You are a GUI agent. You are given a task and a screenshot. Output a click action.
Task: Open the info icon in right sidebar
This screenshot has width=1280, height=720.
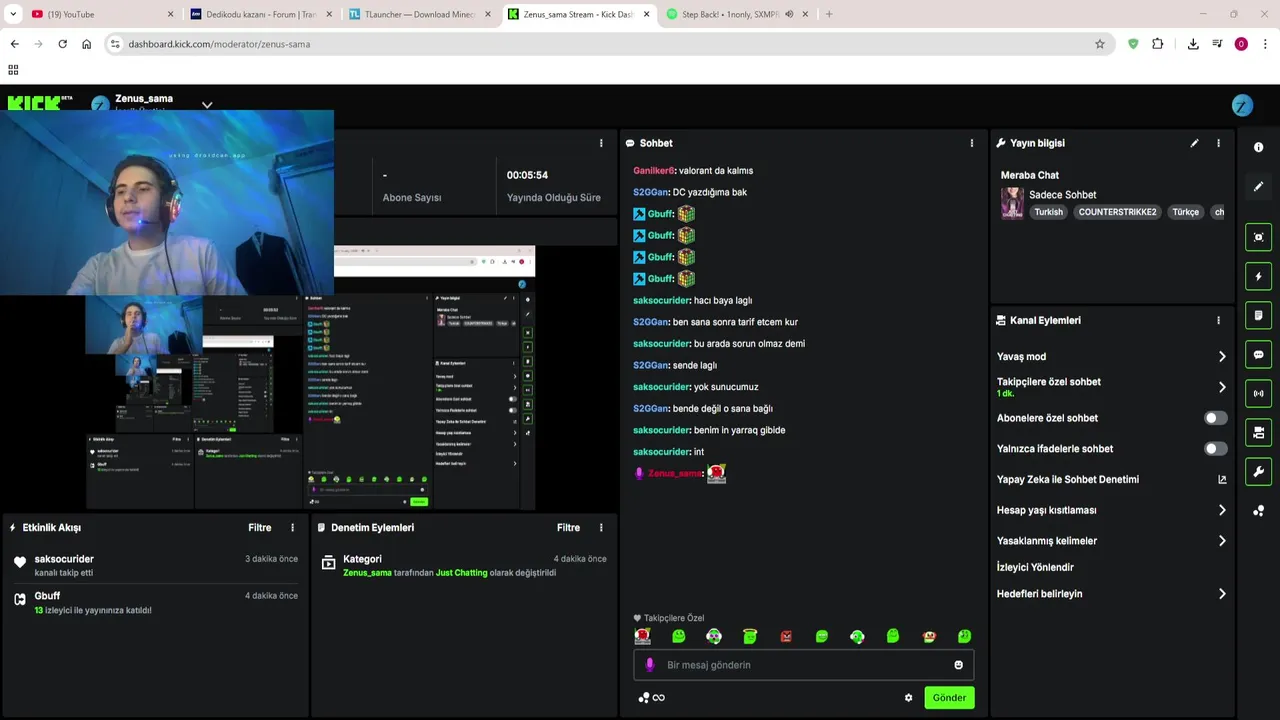tap(1258, 147)
